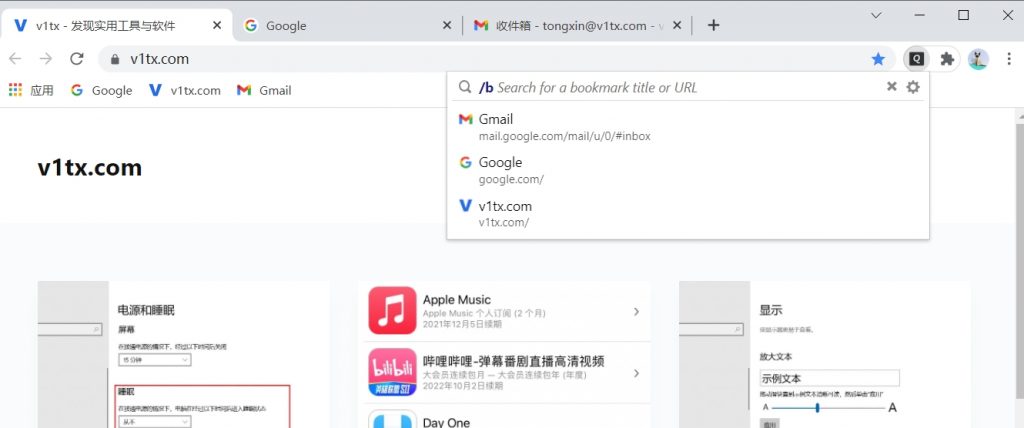The width and height of the screenshot is (1024, 428).
Task: Click the address bar showing v1tx.com
Action: [x=496, y=59]
